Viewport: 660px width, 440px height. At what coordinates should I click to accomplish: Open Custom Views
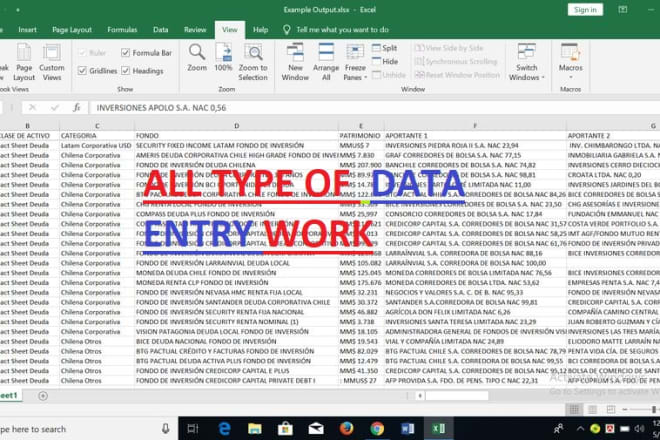[52, 62]
